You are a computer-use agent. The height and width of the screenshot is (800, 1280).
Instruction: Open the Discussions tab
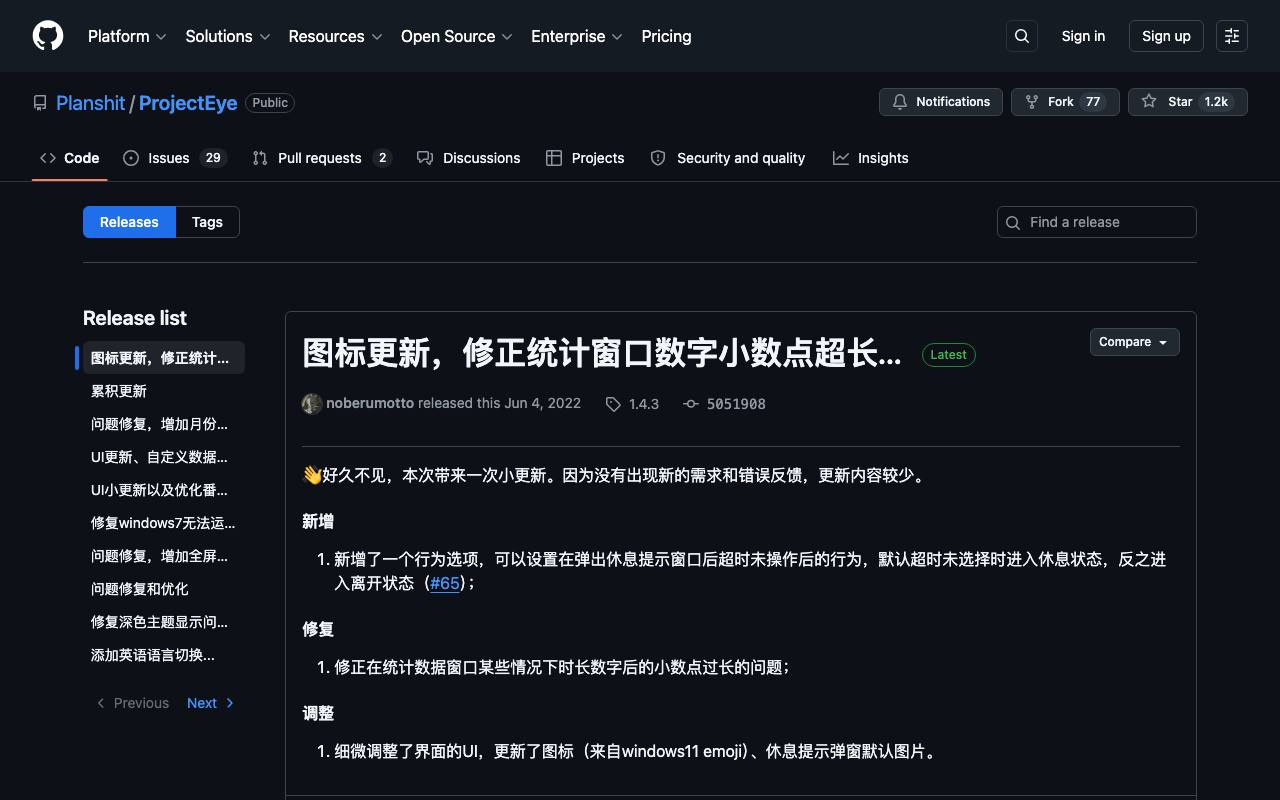pos(469,158)
